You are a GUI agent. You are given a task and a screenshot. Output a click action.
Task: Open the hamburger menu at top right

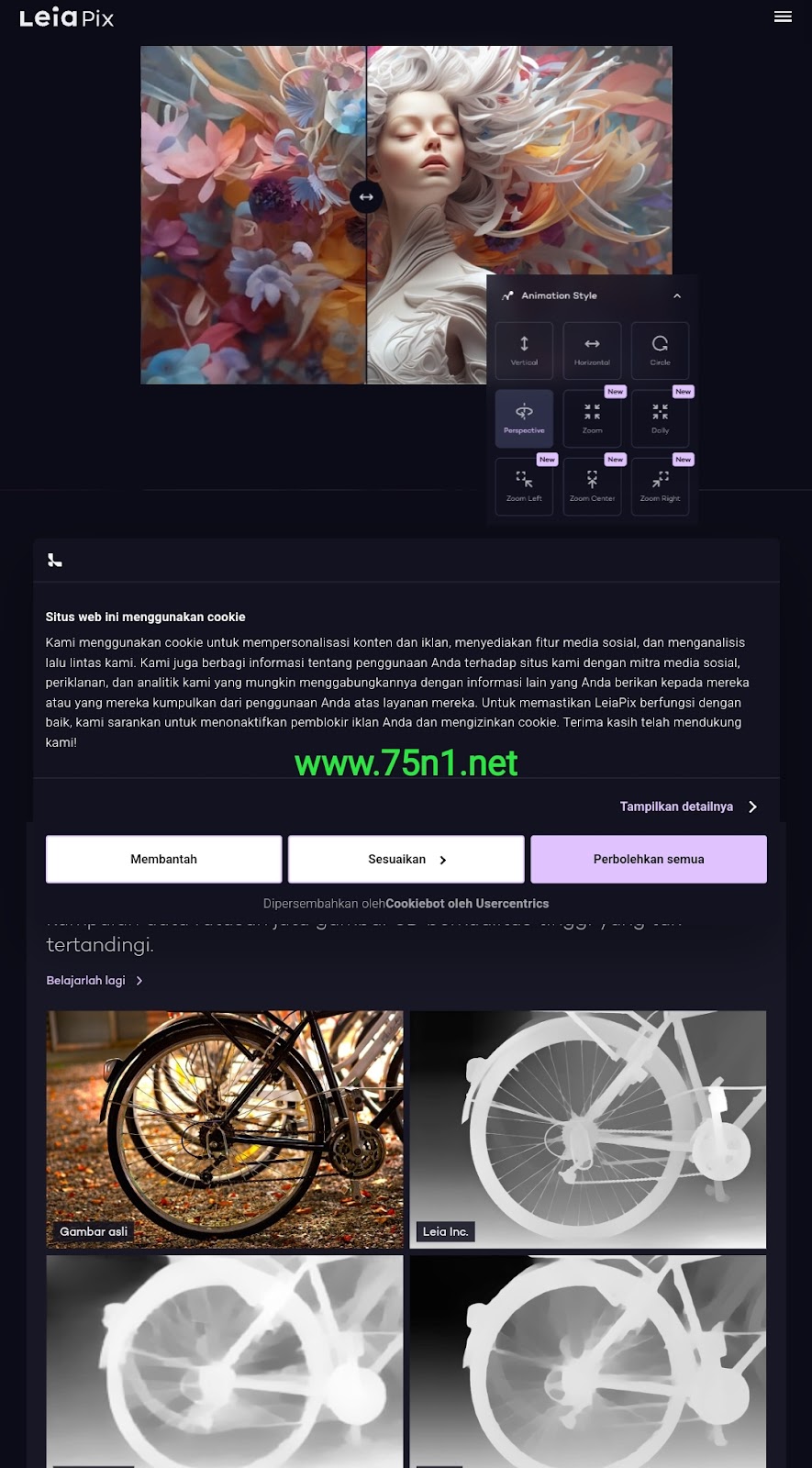tap(783, 17)
